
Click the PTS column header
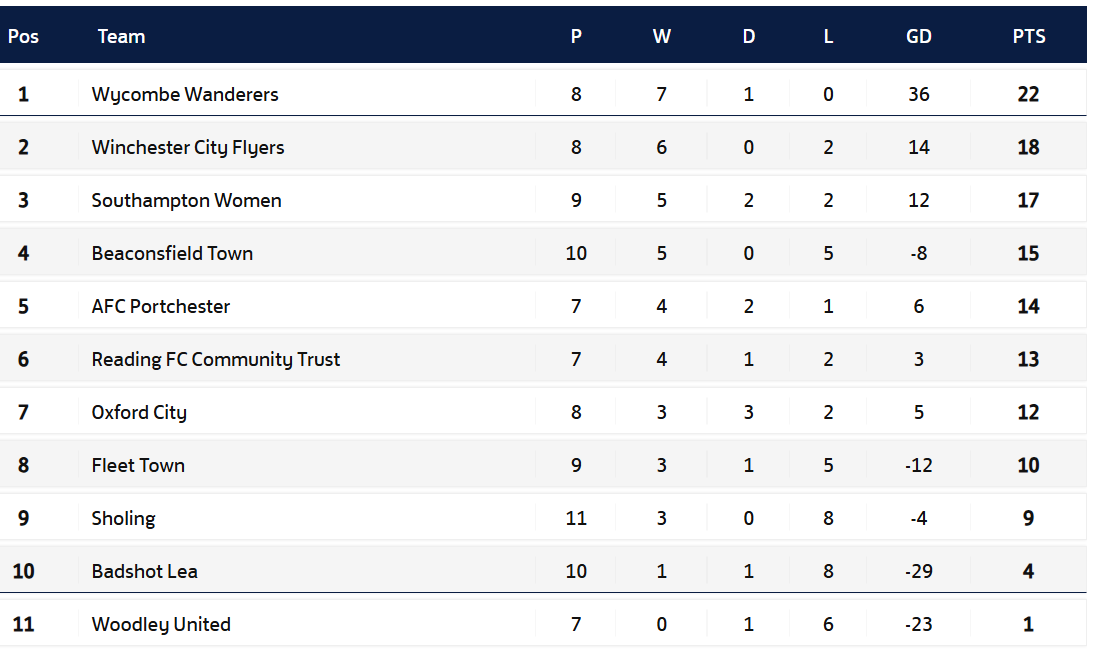1028,36
